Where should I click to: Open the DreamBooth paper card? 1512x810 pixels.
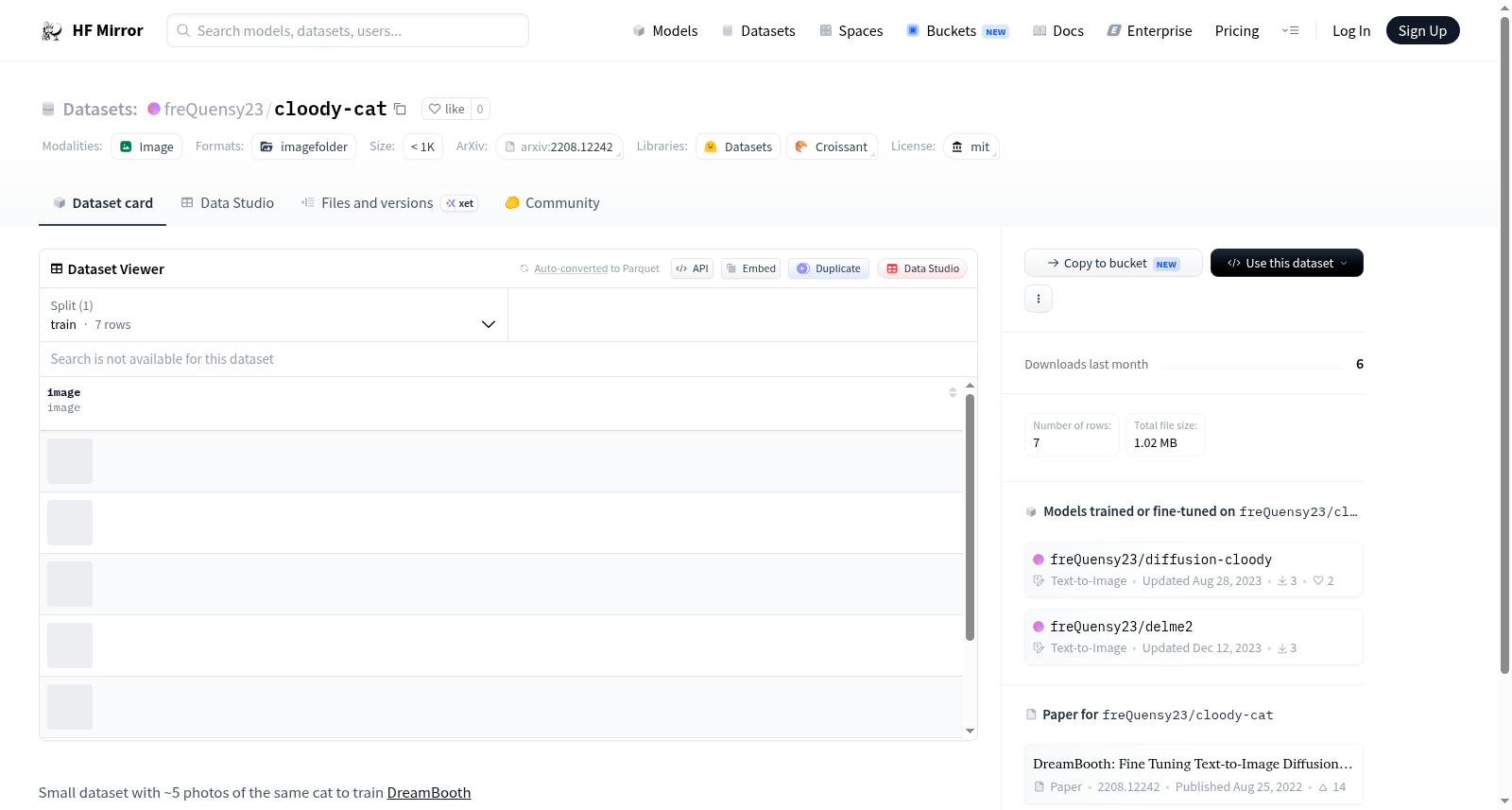pyautogui.click(x=1194, y=774)
